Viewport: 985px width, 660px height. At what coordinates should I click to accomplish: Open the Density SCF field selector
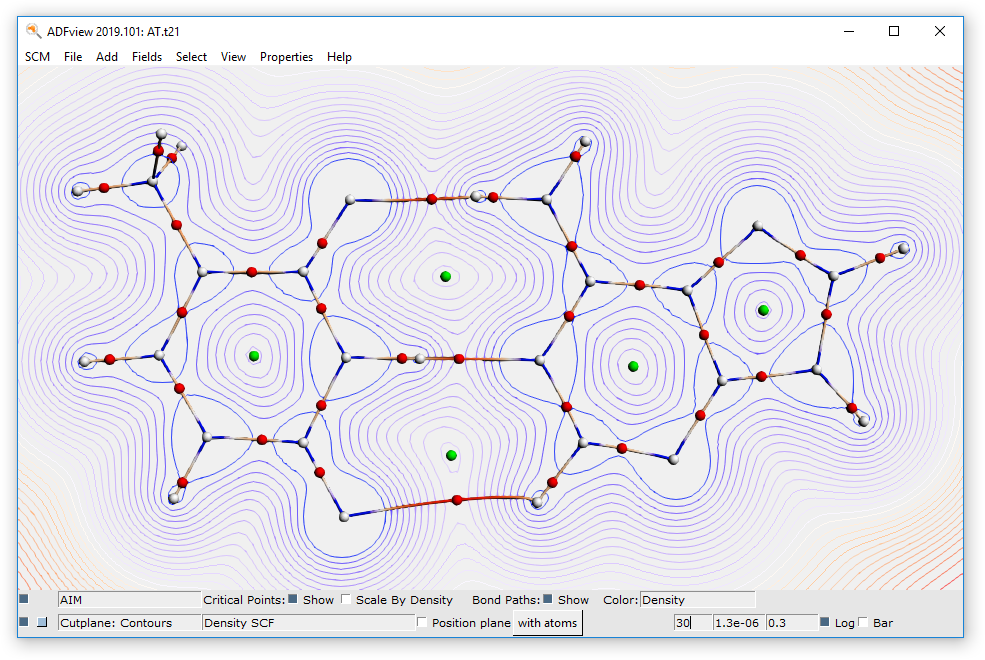click(x=308, y=623)
